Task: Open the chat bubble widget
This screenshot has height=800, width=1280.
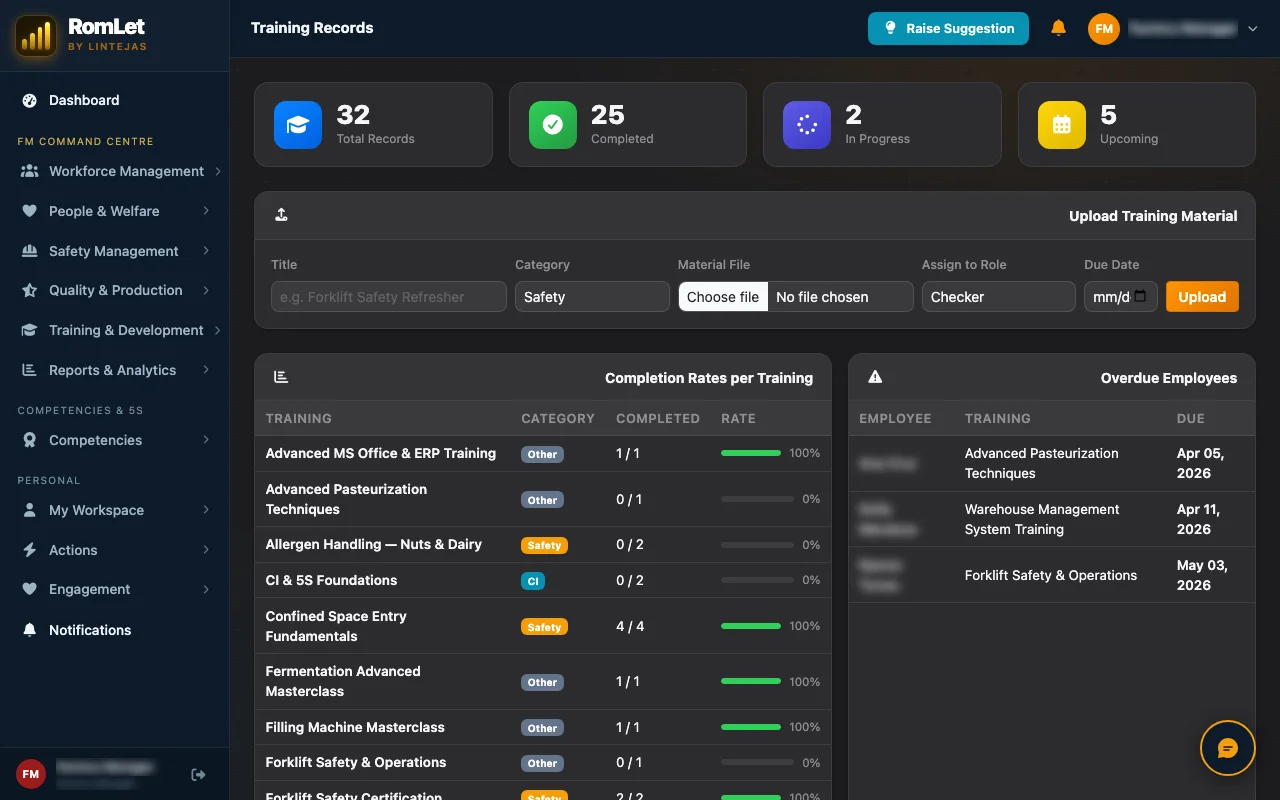Action: (x=1227, y=748)
